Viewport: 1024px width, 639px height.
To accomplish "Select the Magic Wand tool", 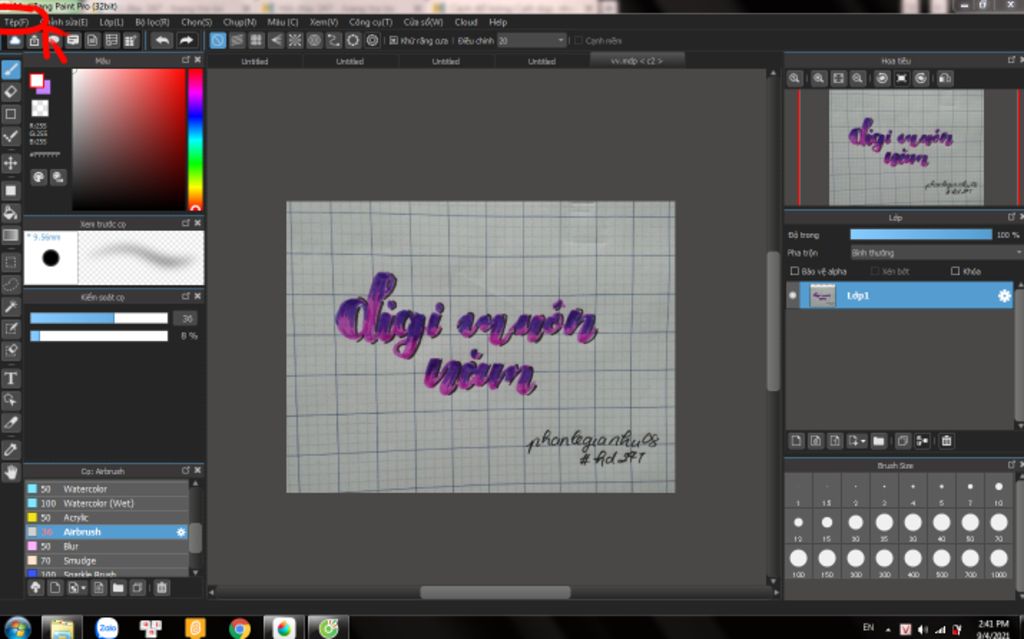I will tap(10, 307).
